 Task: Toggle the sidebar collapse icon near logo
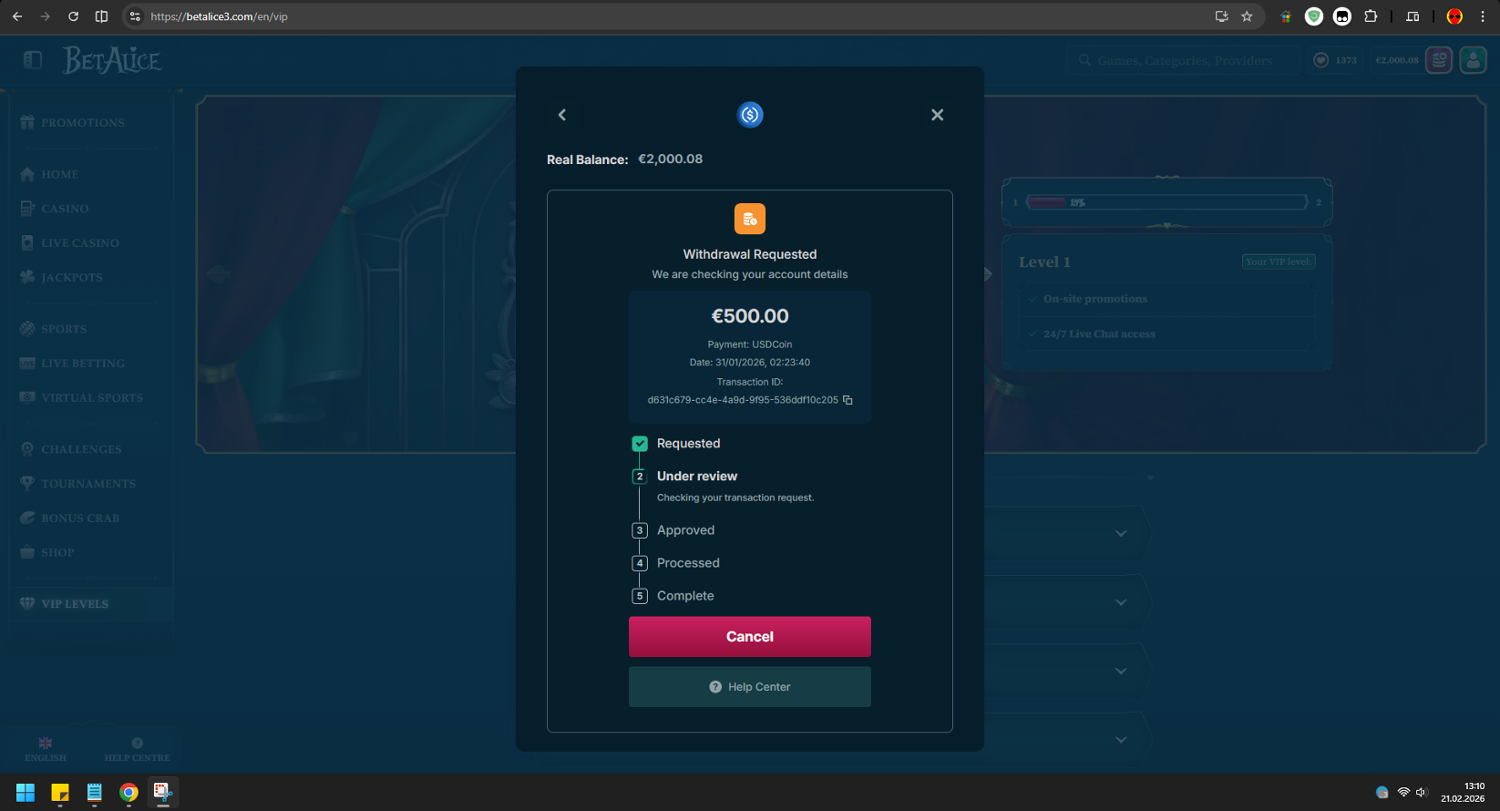tap(33, 60)
